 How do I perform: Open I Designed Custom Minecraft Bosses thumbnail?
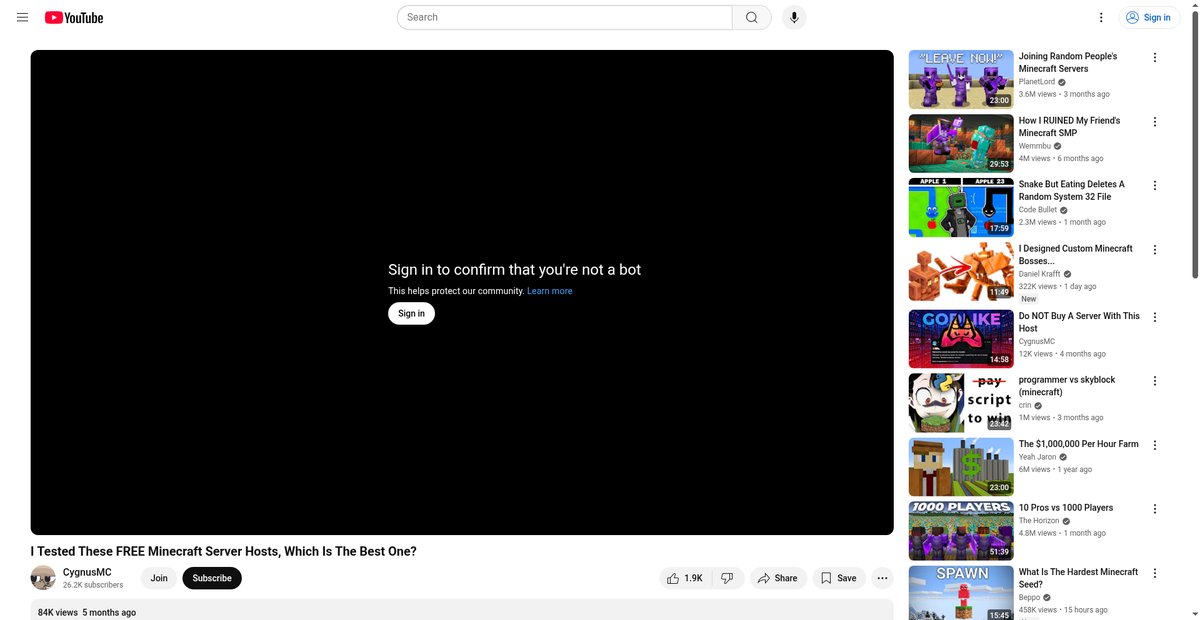[961, 271]
